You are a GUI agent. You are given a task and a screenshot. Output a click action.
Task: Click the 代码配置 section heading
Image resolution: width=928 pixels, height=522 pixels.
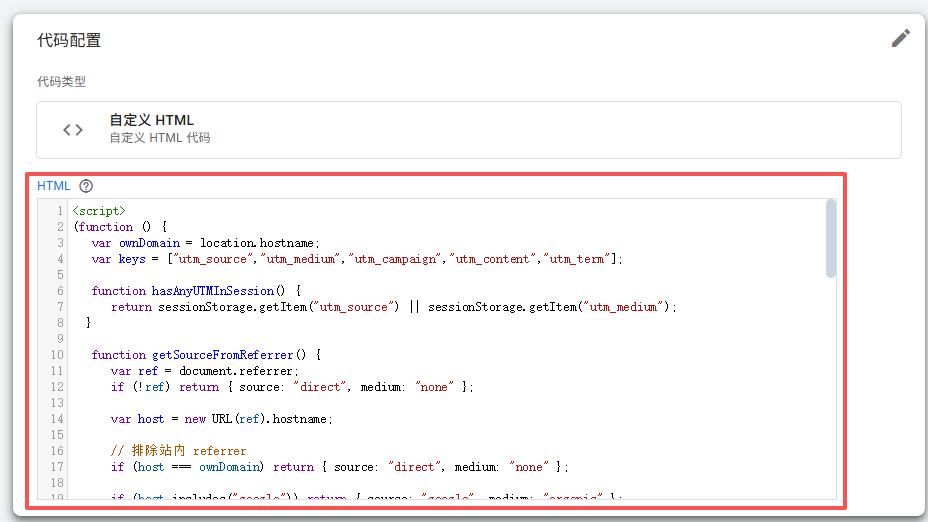(x=69, y=40)
